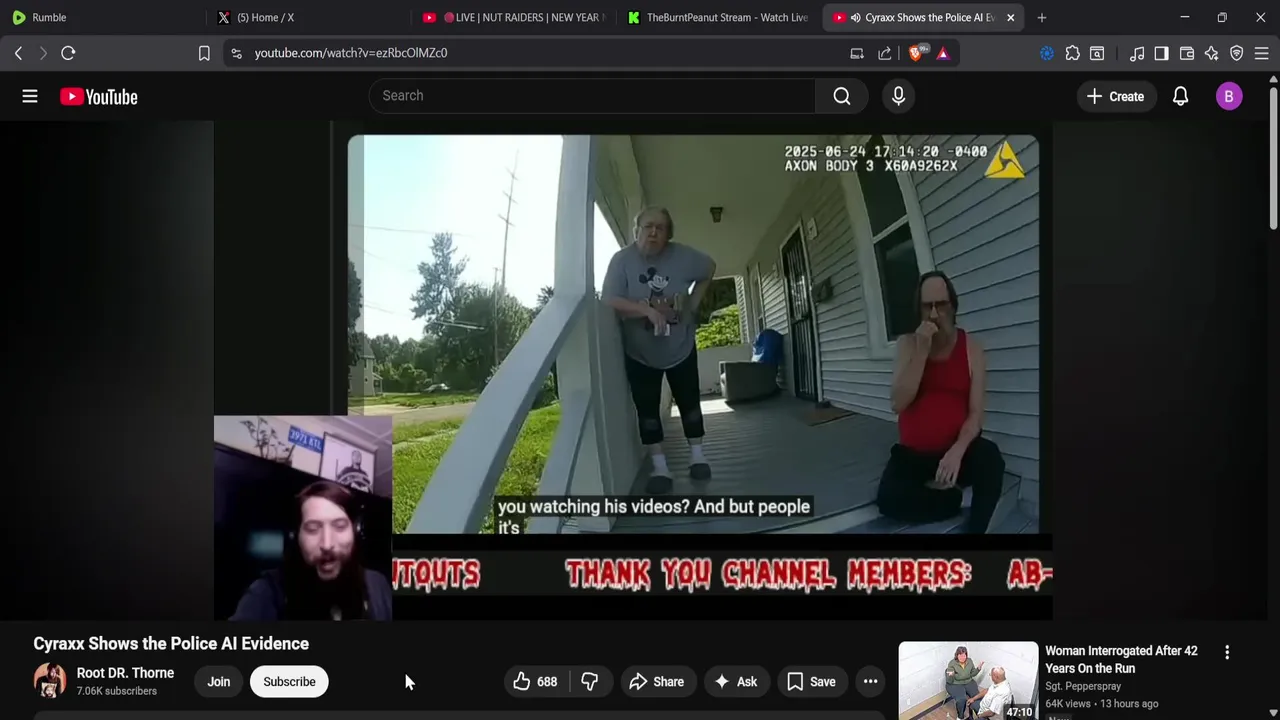Toggle the browser sidebar panel

[x=1161, y=53]
